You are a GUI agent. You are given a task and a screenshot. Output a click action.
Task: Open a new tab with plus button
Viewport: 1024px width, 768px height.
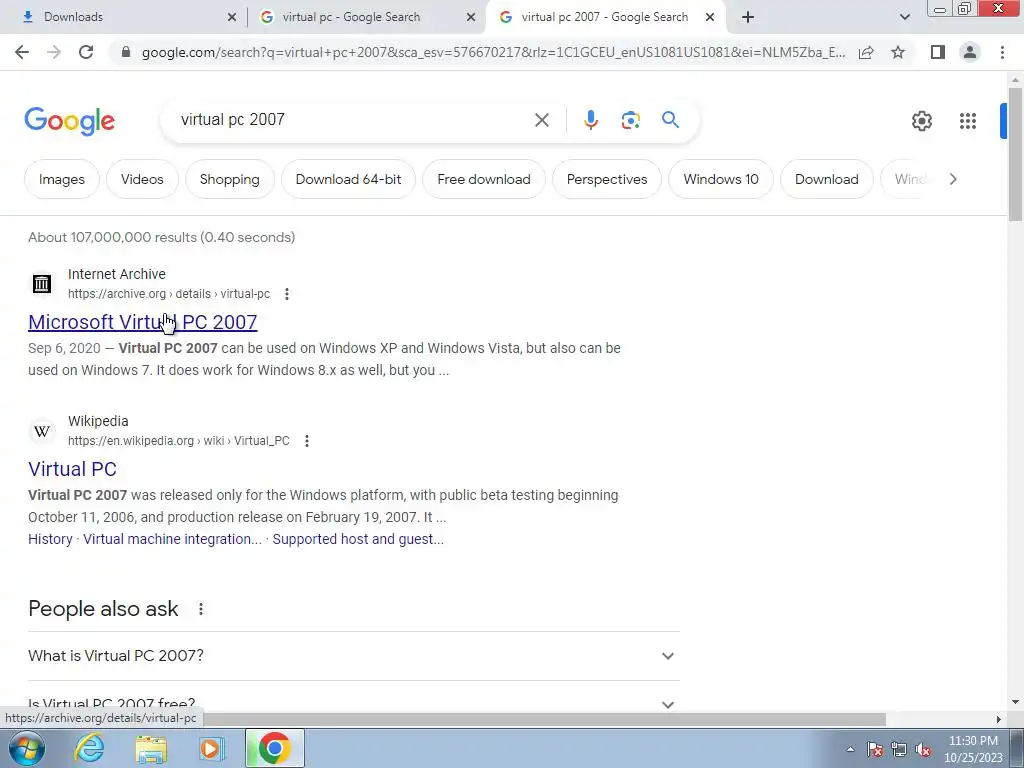click(x=748, y=17)
